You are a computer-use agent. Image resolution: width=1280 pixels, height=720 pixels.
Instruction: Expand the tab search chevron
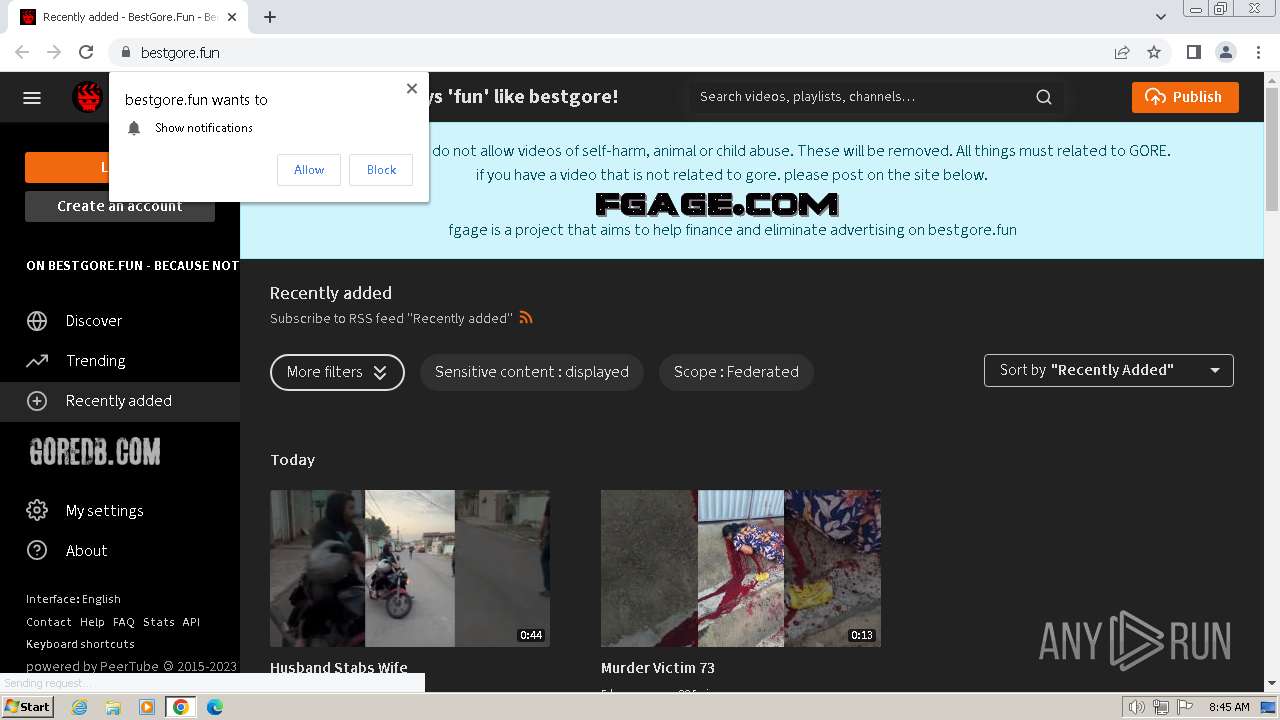pos(1161,17)
